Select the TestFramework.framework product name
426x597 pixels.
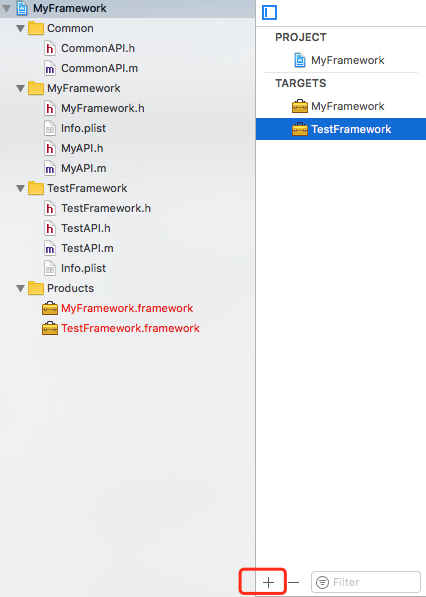tap(131, 328)
